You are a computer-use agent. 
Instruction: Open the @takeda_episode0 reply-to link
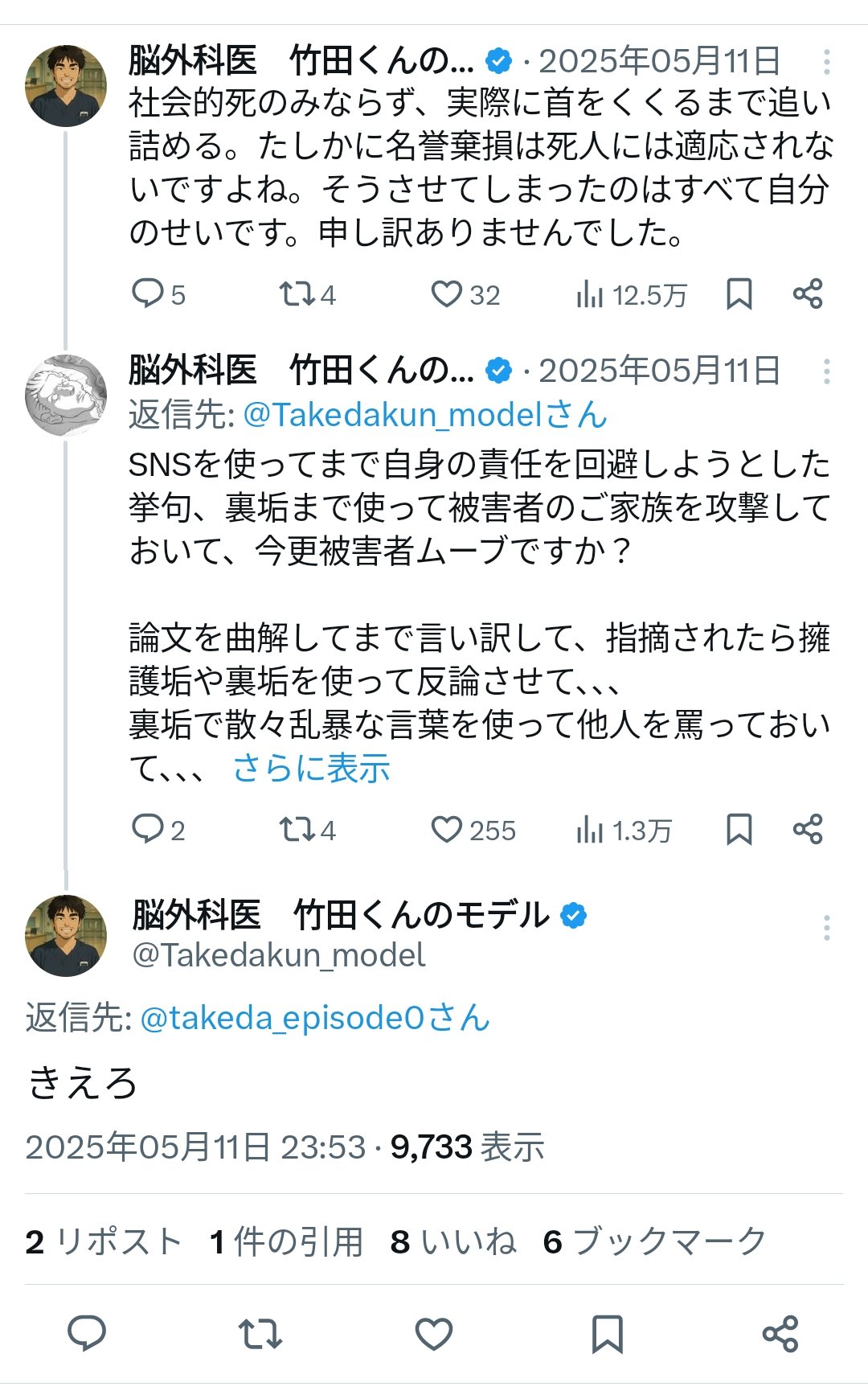pos(281,1018)
